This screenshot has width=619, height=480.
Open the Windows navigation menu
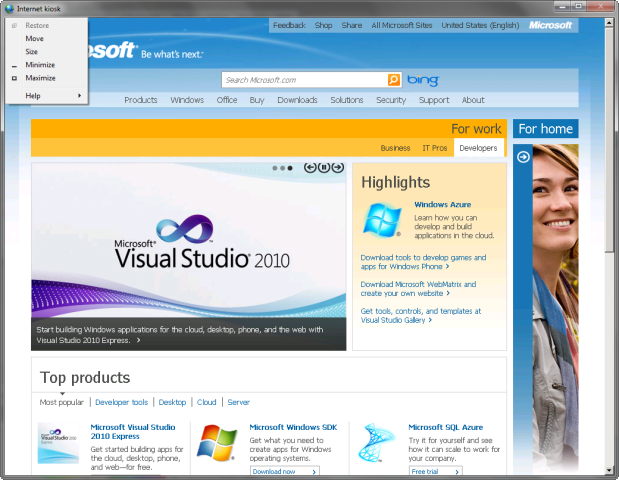click(x=187, y=100)
